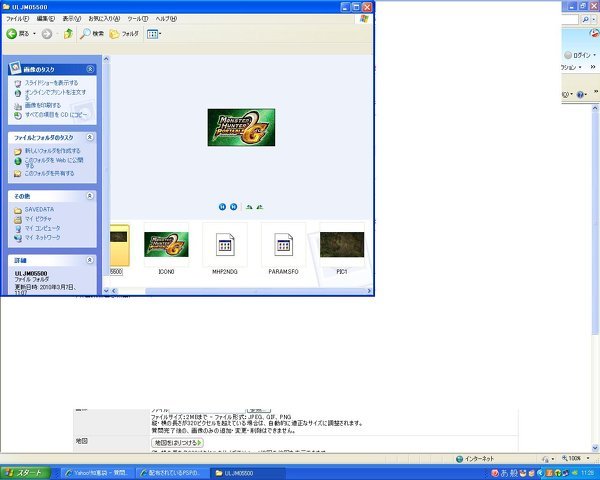Collapse the ファイルとフォルダのタスク panel
Viewport: 600px width, 480px height.
click(x=91, y=136)
